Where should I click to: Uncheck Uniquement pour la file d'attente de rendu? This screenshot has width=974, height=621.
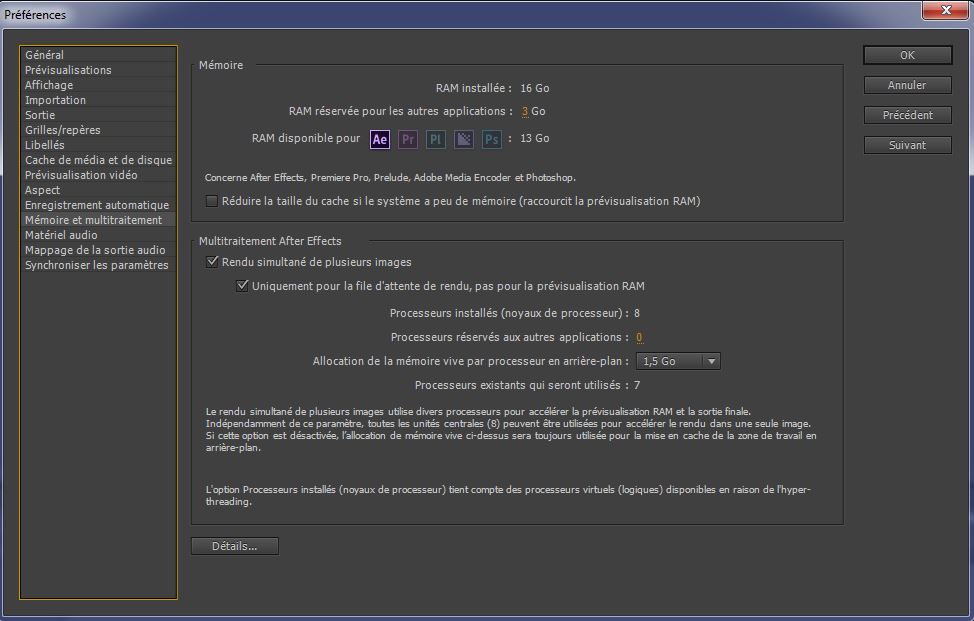click(x=242, y=286)
